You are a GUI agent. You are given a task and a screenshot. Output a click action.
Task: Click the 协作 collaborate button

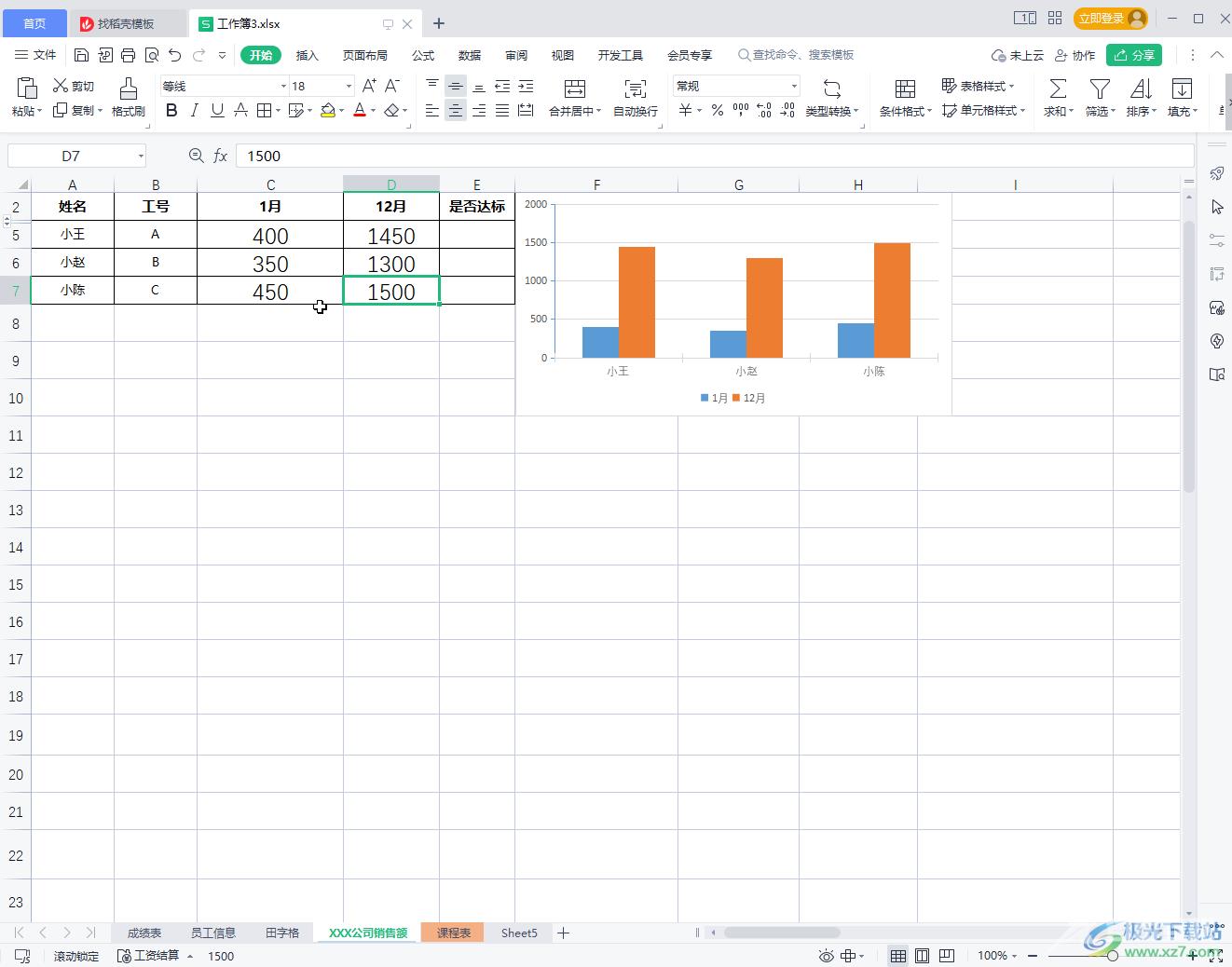pos(1075,55)
